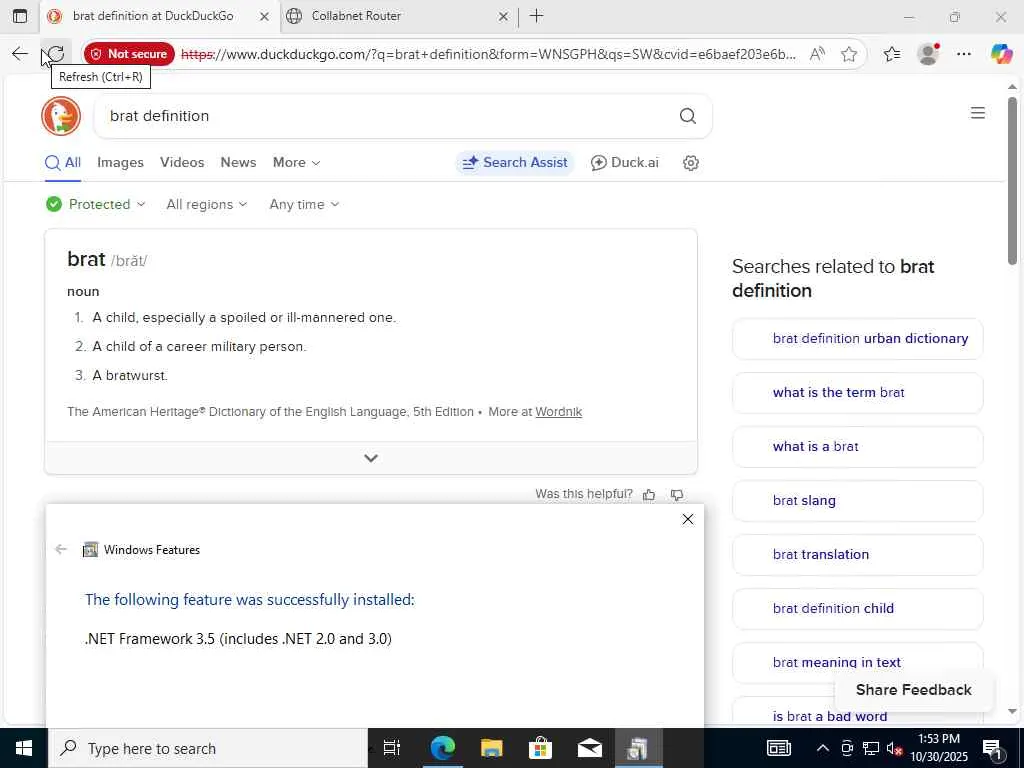Open the Windows Start menu
The image size is (1024, 768).
click(x=24, y=748)
